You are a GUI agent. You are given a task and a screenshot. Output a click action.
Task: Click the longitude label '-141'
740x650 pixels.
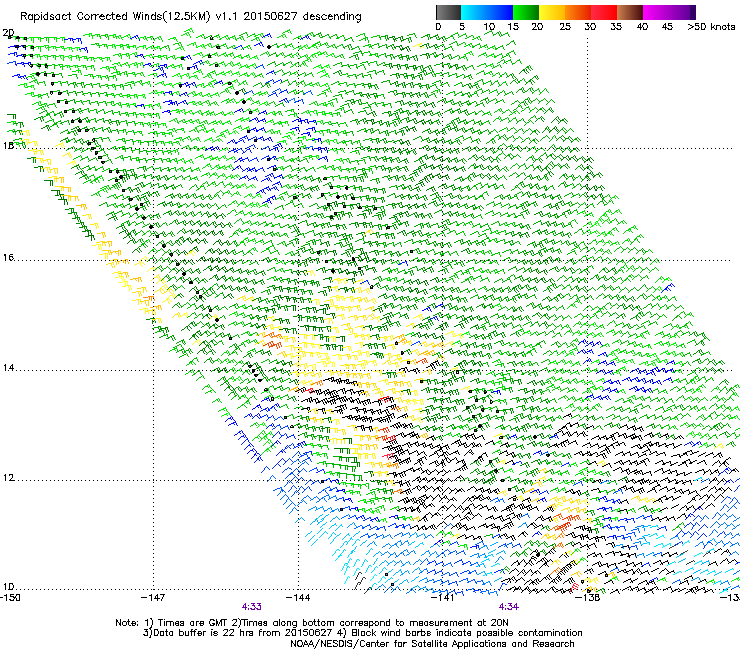coord(442,598)
